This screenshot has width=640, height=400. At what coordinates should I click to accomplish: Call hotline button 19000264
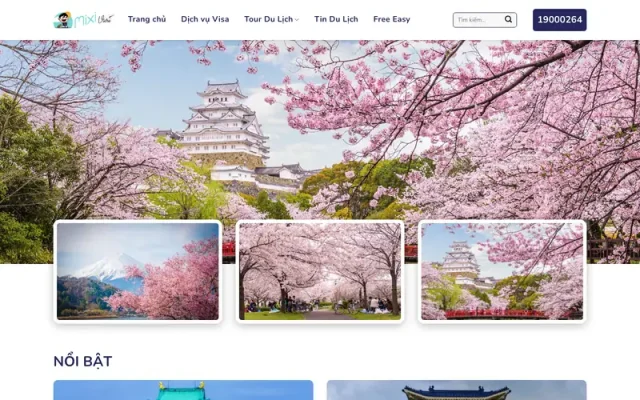click(x=560, y=20)
